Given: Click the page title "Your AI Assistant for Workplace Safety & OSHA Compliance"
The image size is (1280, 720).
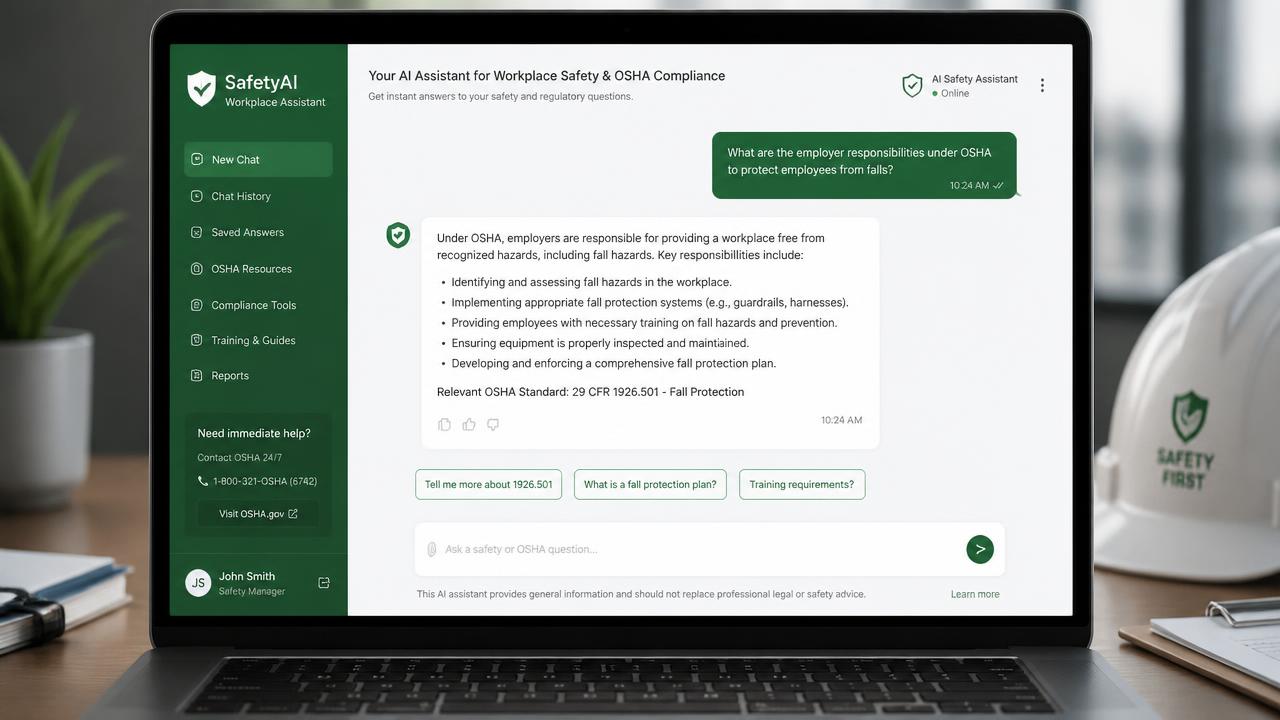Looking at the screenshot, I should (547, 76).
